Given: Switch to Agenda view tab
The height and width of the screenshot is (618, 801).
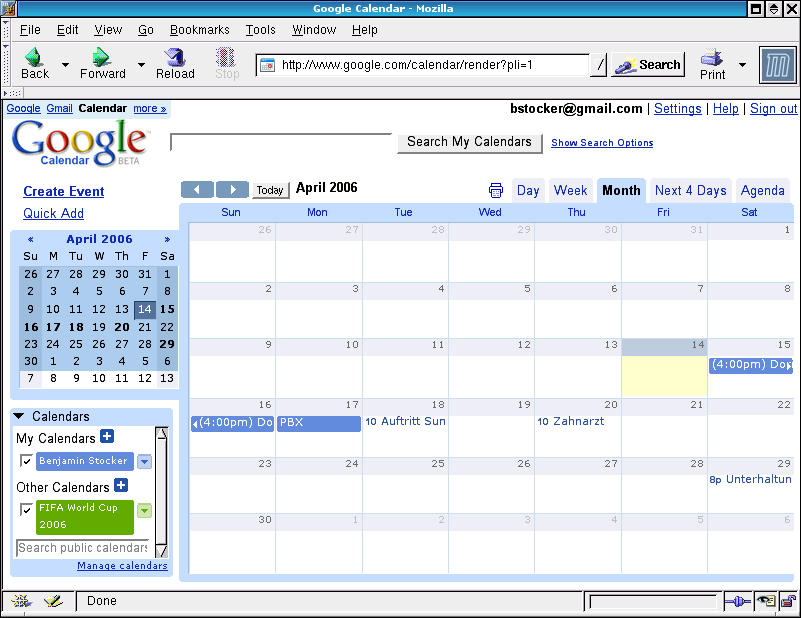Looking at the screenshot, I should (x=762, y=191).
